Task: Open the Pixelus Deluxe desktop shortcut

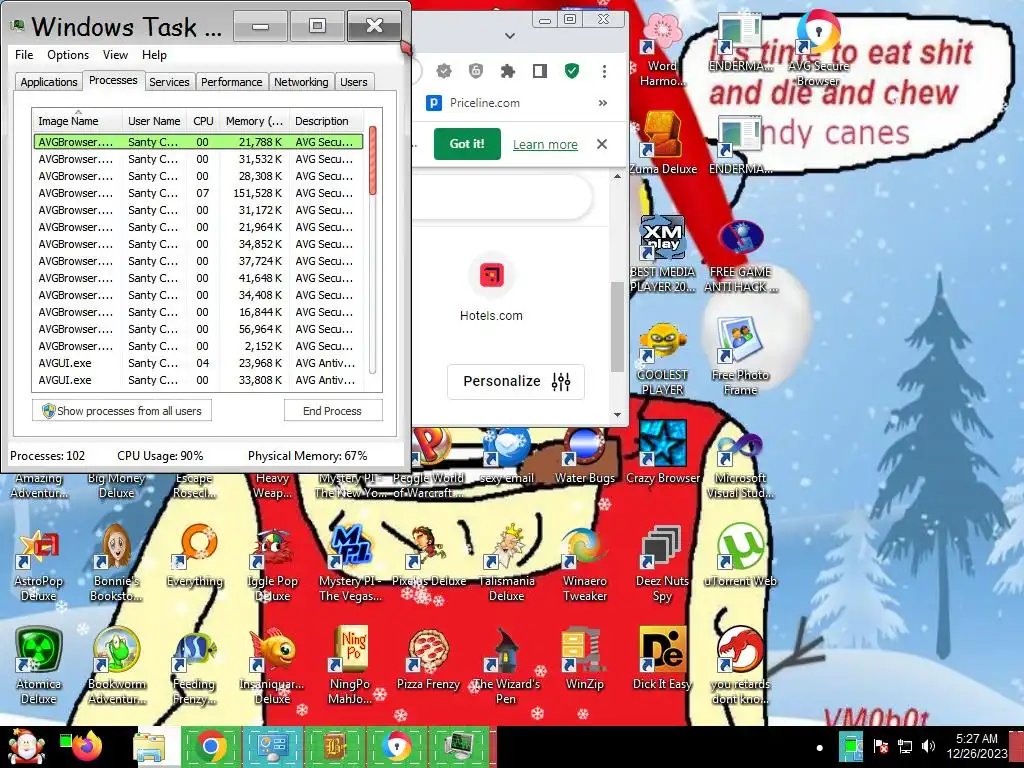Action: (428, 555)
